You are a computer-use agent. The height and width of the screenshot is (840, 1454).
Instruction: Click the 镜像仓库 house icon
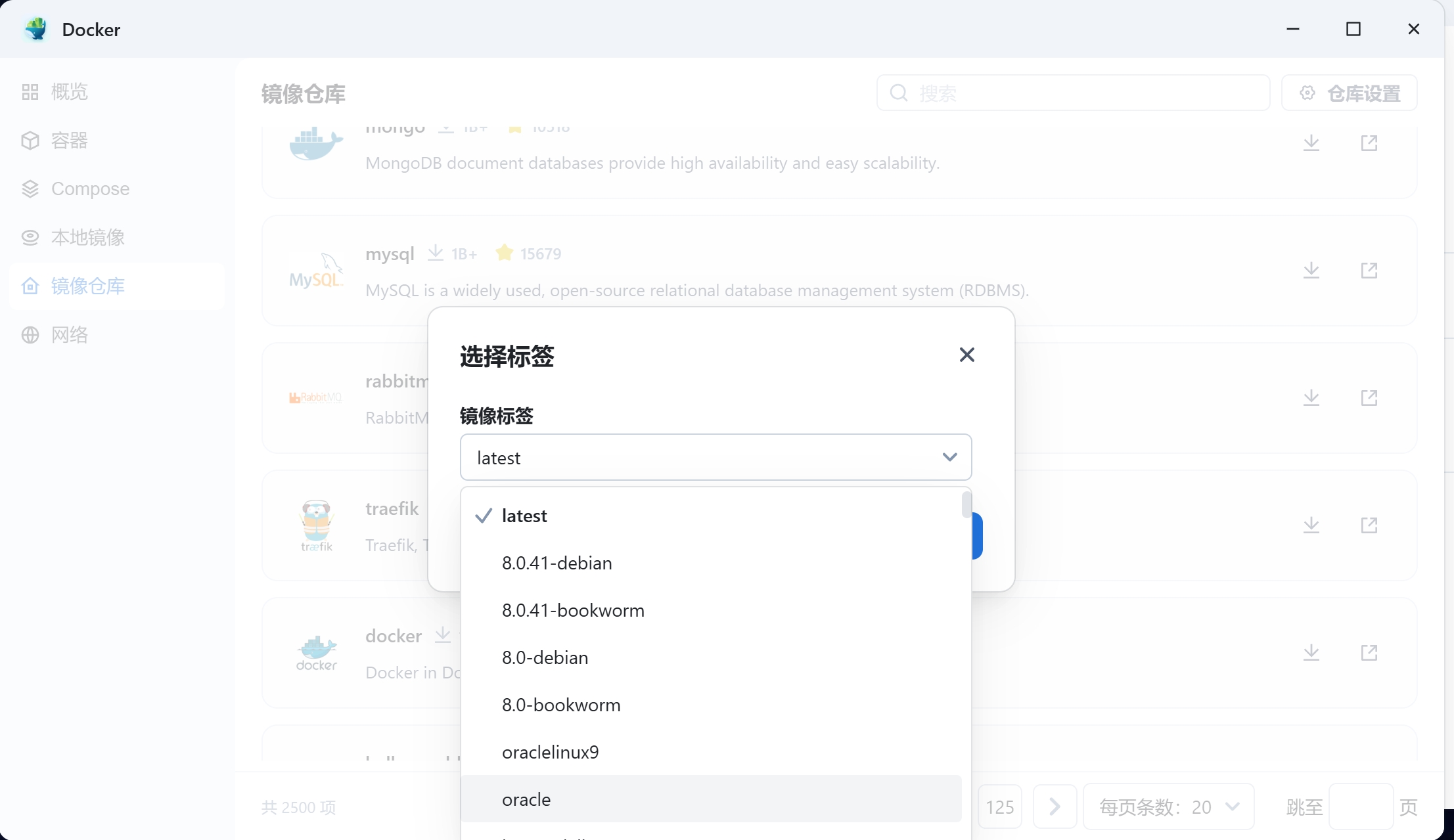click(x=30, y=286)
